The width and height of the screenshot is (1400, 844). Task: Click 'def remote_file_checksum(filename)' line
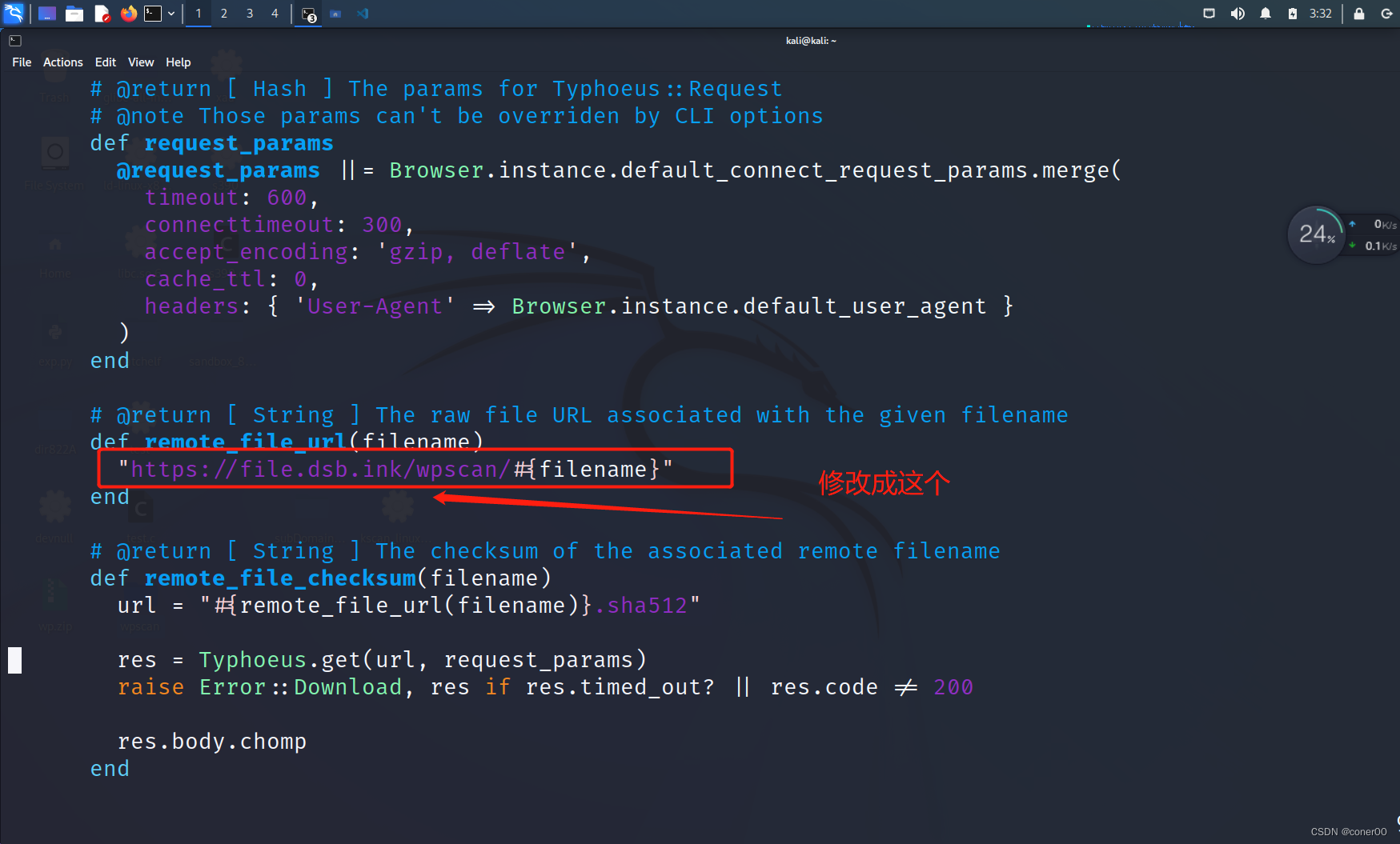pos(321,578)
